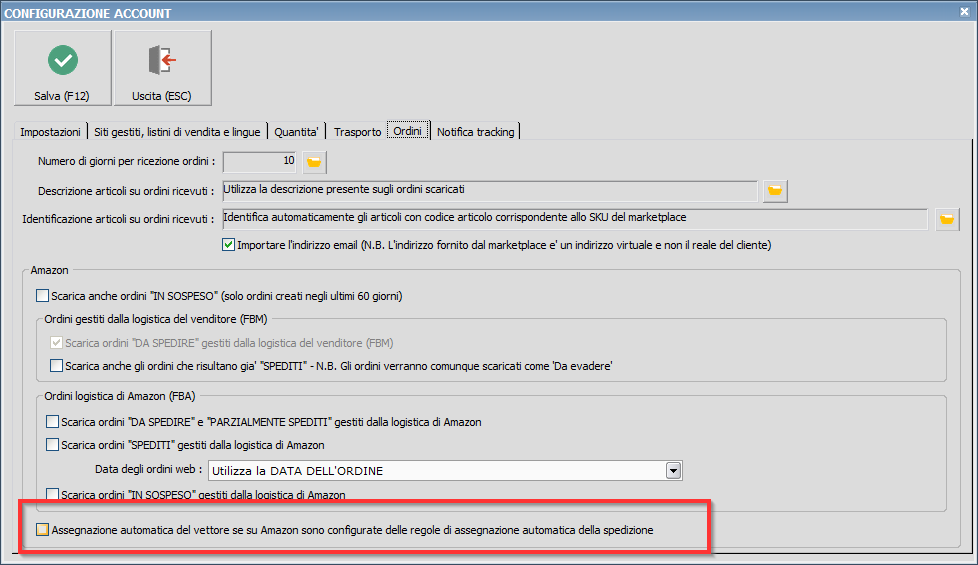Image resolution: width=978 pixels, height=565 pixels.
Task: Click the "Amazon" group box title
Action: [x=49, y=270]
